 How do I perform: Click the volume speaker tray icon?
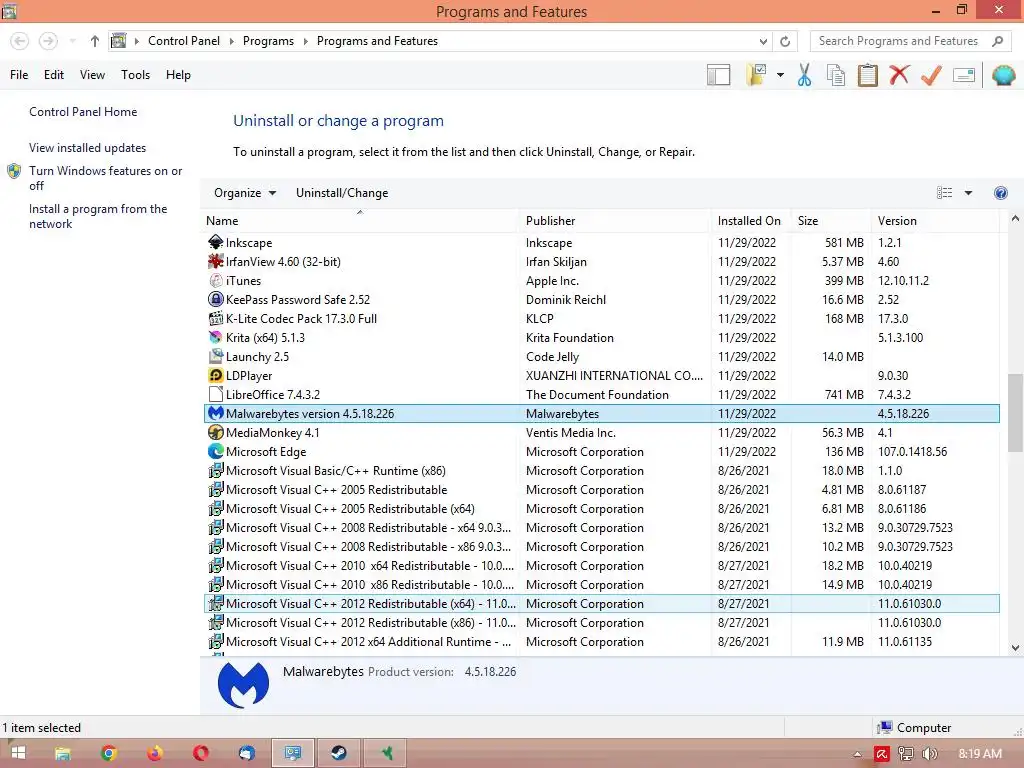[929, 754]
